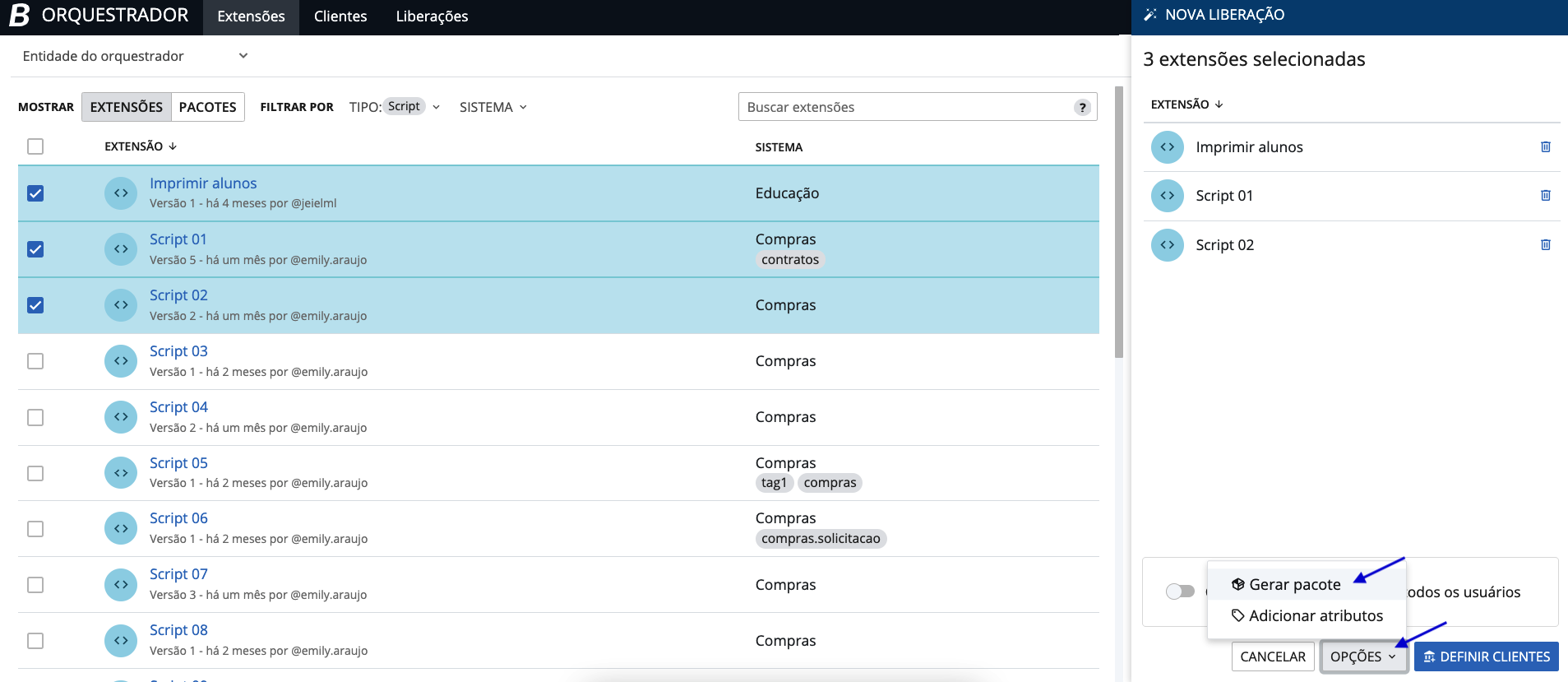The height and width of the screenshot is (682, 1568).
Task: Open the Script 08 extension link
Action: point(178,630)
